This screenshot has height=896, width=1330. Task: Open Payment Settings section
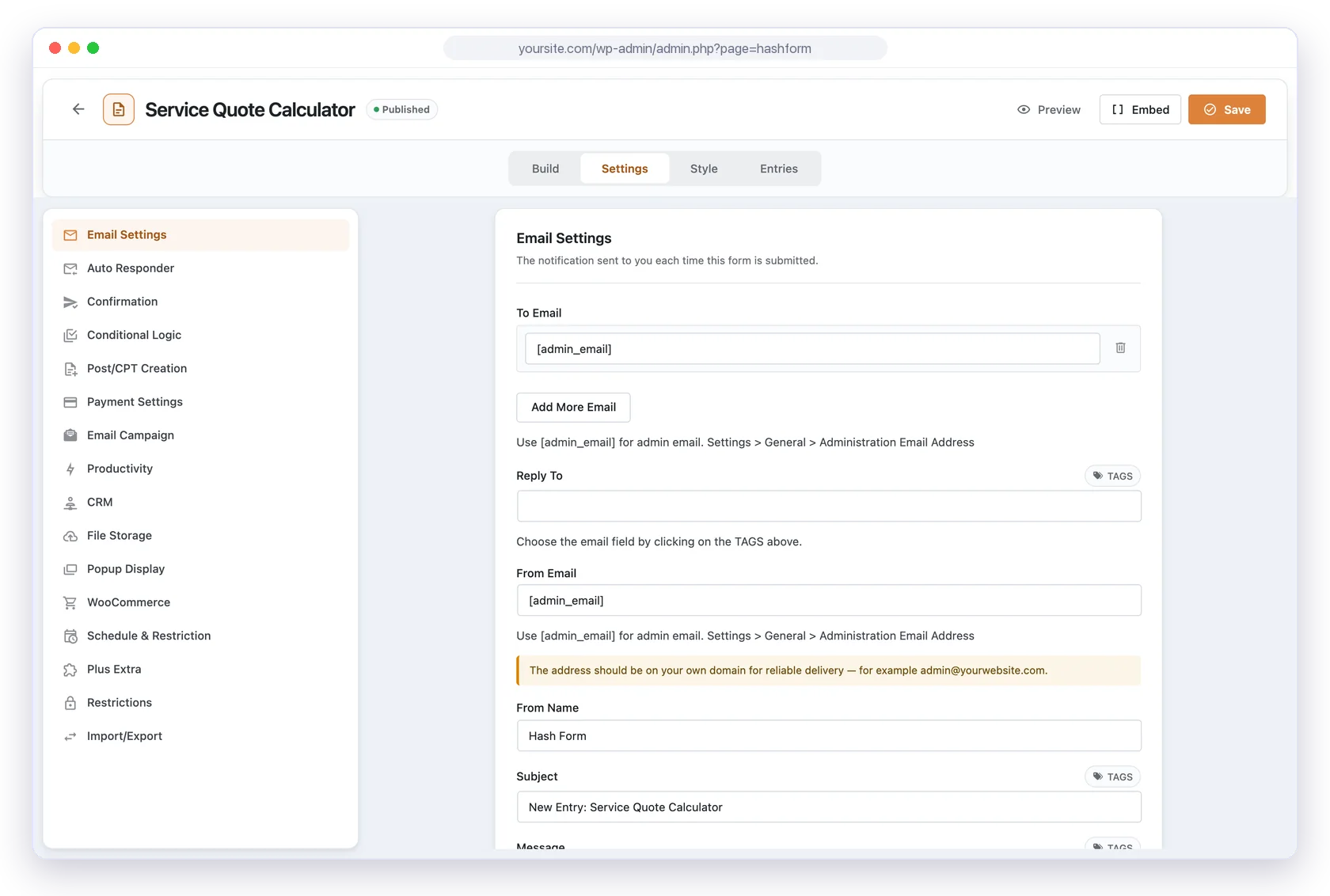pos(200,402)
